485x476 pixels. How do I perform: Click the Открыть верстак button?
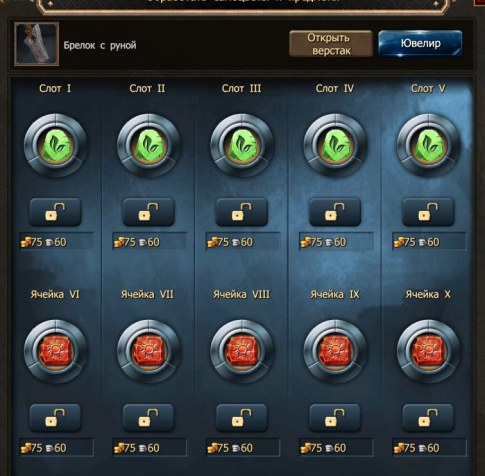[x=331, y=44]
